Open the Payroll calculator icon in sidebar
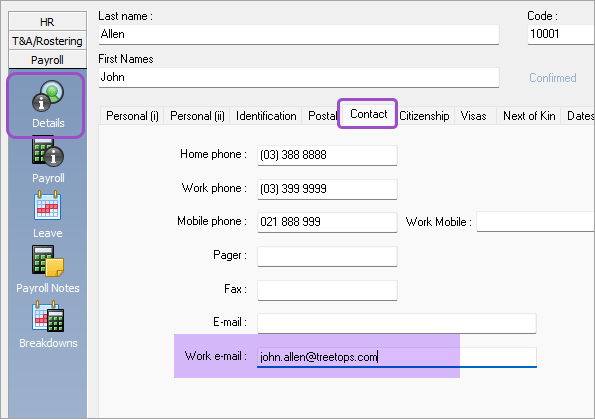The width and height of the screenshot is (595, 419). (x=47, y=152)
